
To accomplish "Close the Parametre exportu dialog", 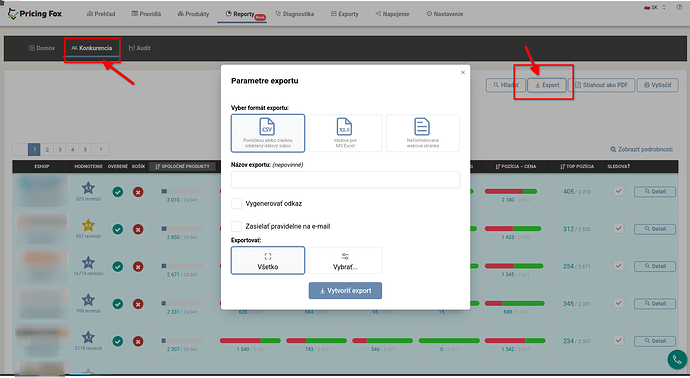I will click(x=462, y=72).
